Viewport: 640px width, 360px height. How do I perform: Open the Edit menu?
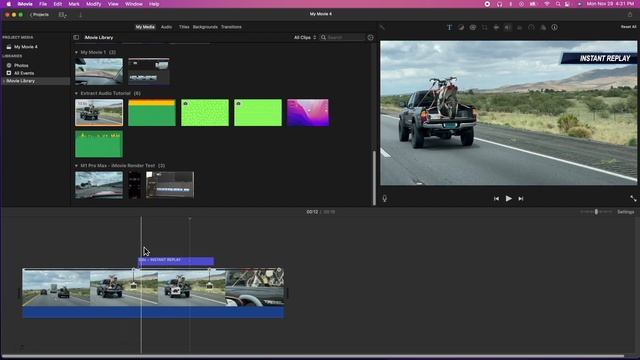tap(58, 4)
